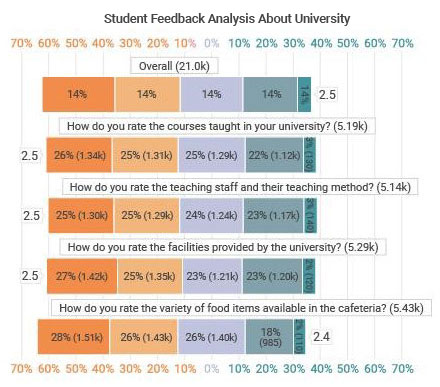This screenshot has width=440, height=387.
Task: Click the cafeteria food variety question label
Action: click(241, 308)
